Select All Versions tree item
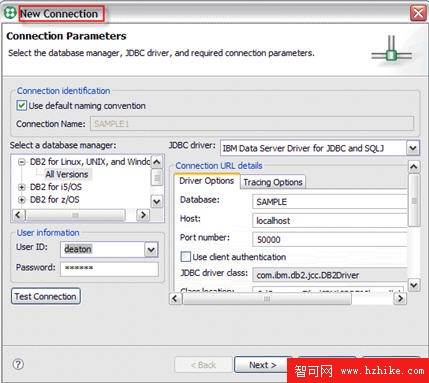429x383 pixels. click(x=67, y=174)
